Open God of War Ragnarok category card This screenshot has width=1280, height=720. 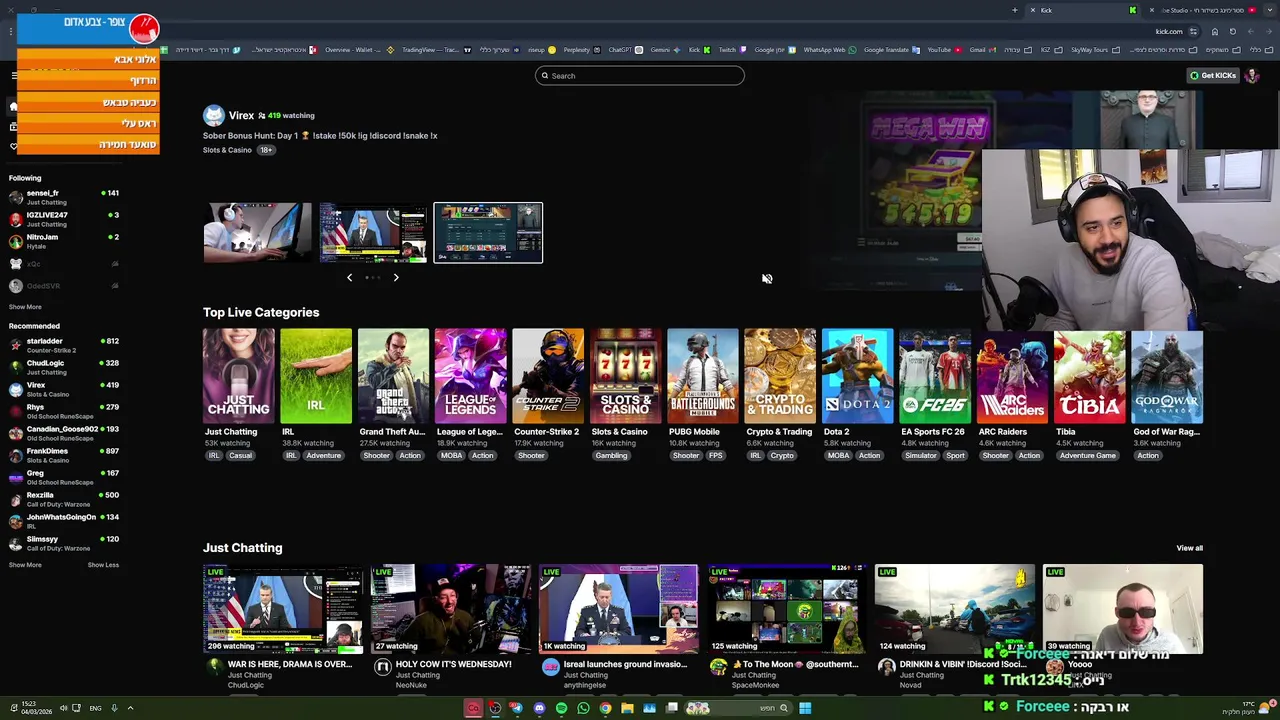(x=1167, y=376)
